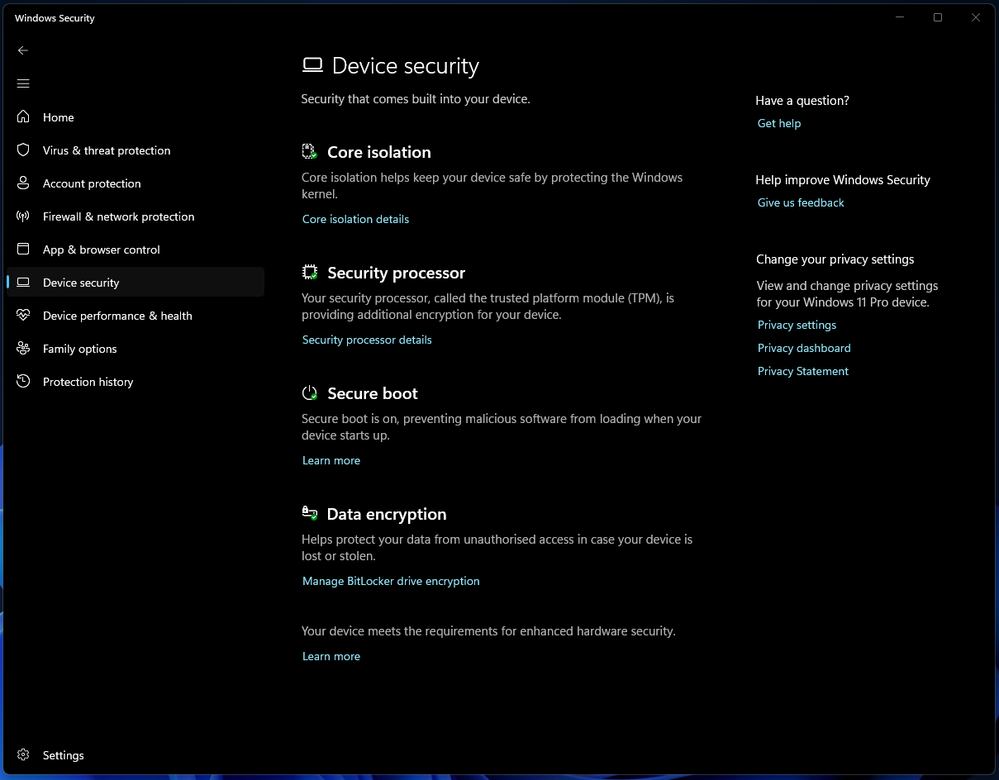The height and width of the screenshot is (780, 999).
Task: Go to Virus & threat protection
Action: (x=136, y=150)
